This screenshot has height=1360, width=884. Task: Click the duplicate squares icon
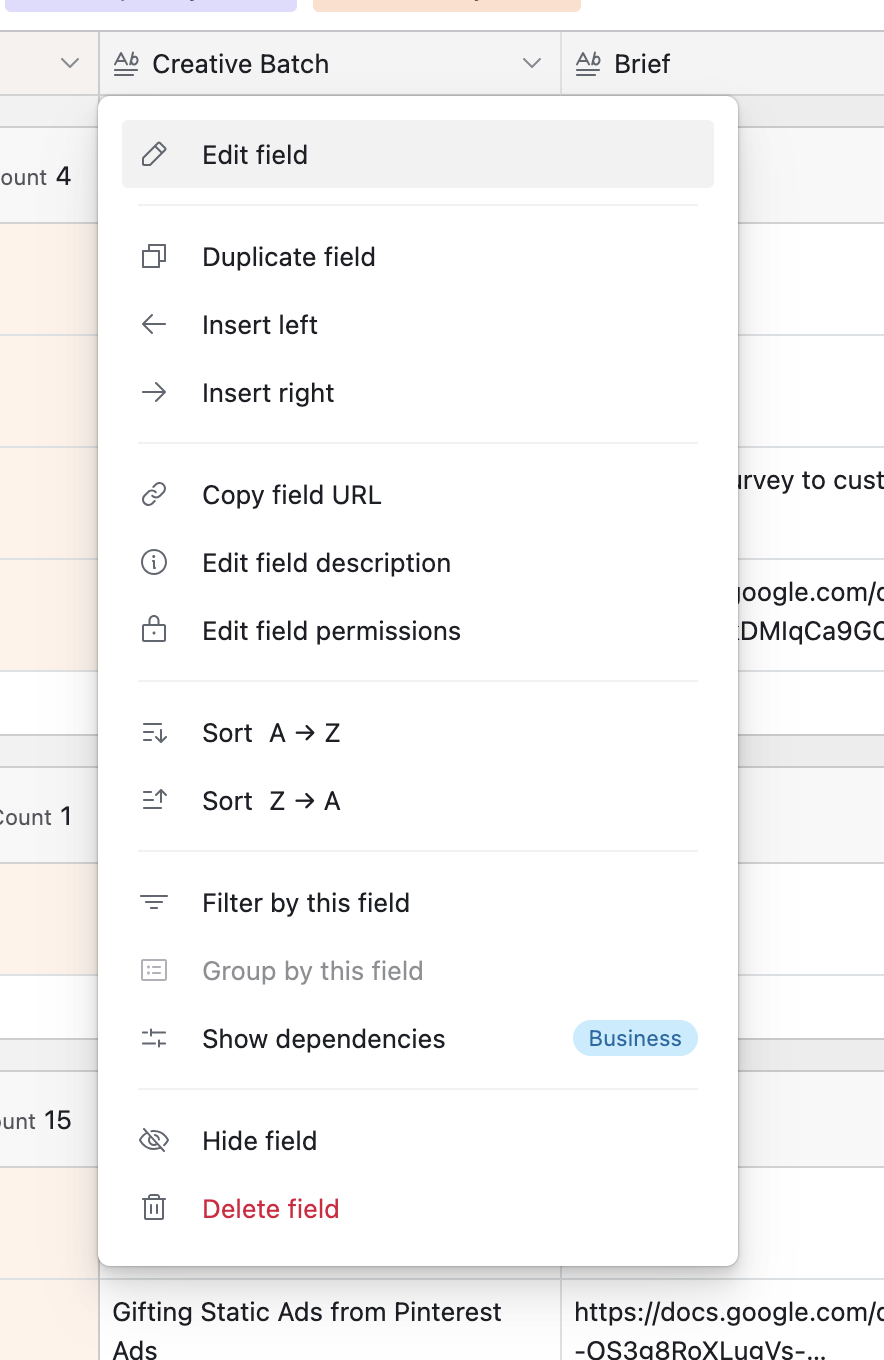[154, 257]
